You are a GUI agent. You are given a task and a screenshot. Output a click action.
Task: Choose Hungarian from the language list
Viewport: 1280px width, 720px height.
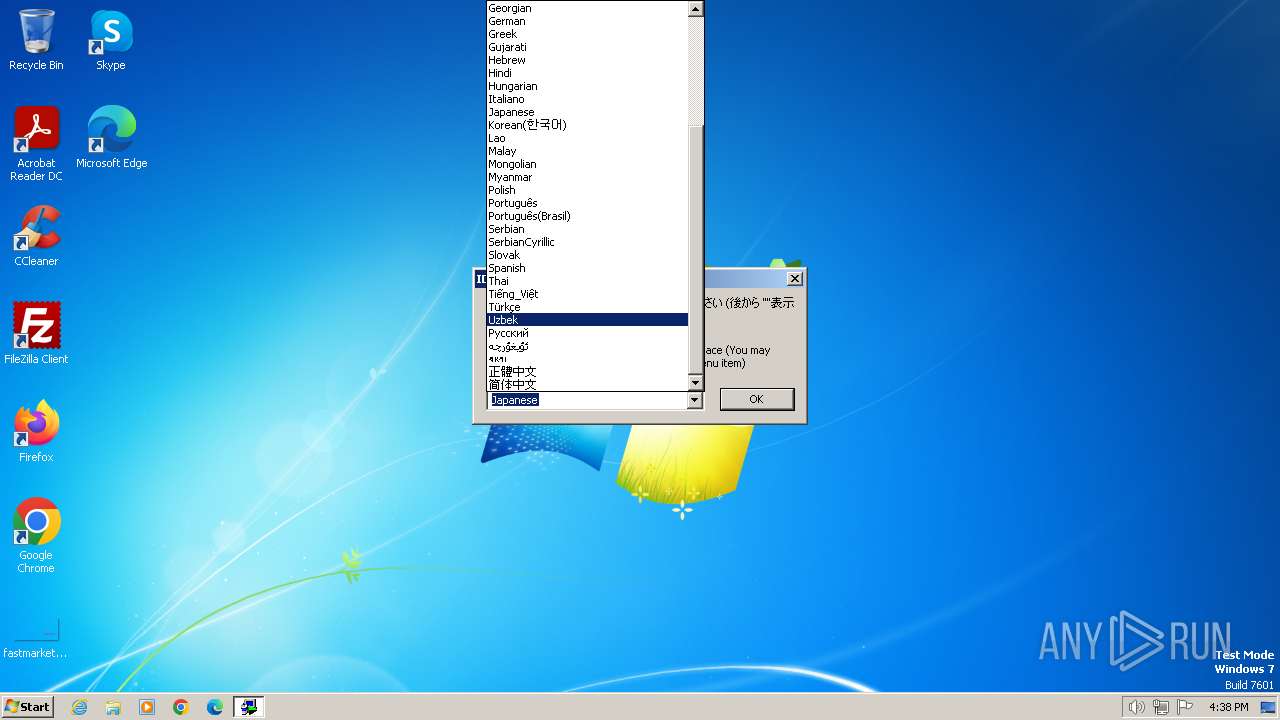[587, 86]
